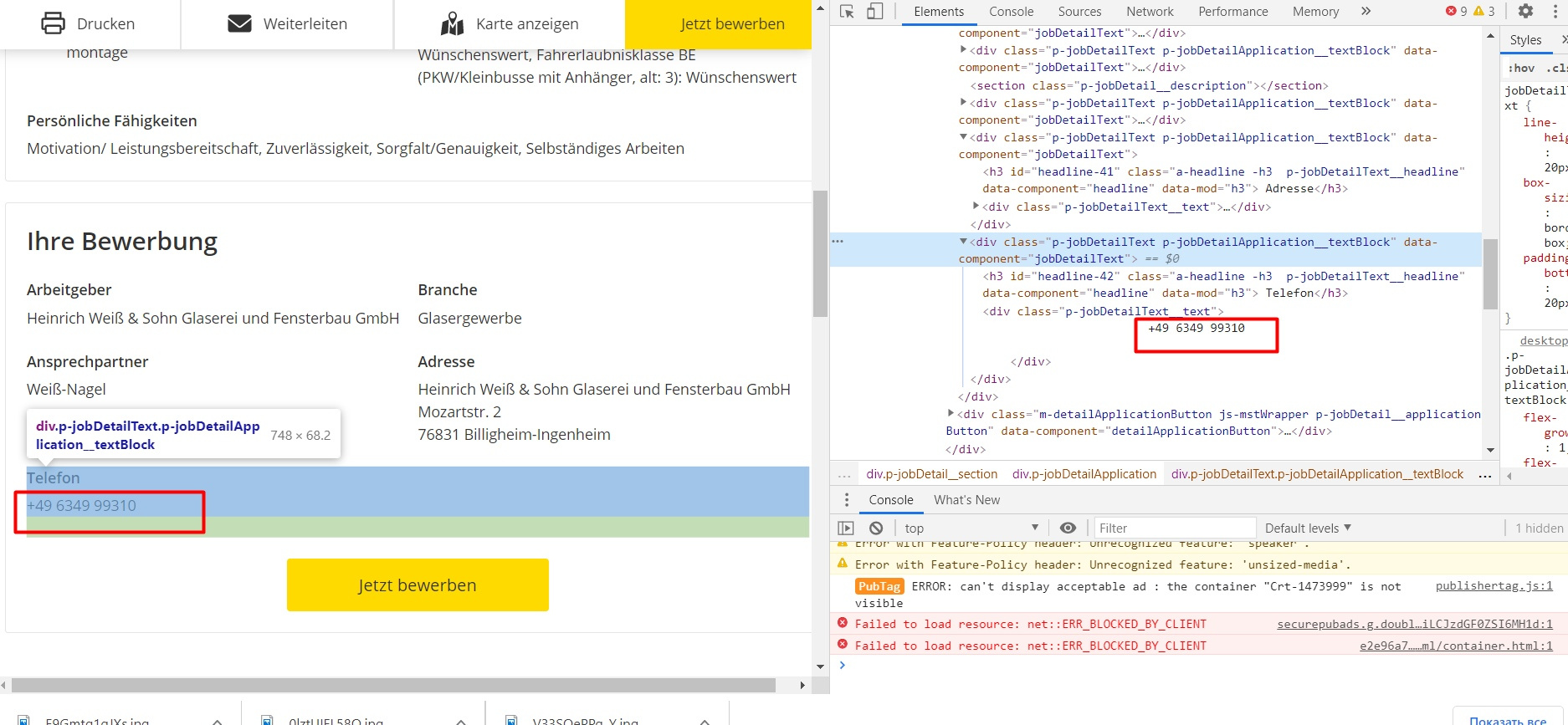The image size is (1568, 725).
Task: Click the Weiterleiten button label
Action: click(x=305, y=23)
